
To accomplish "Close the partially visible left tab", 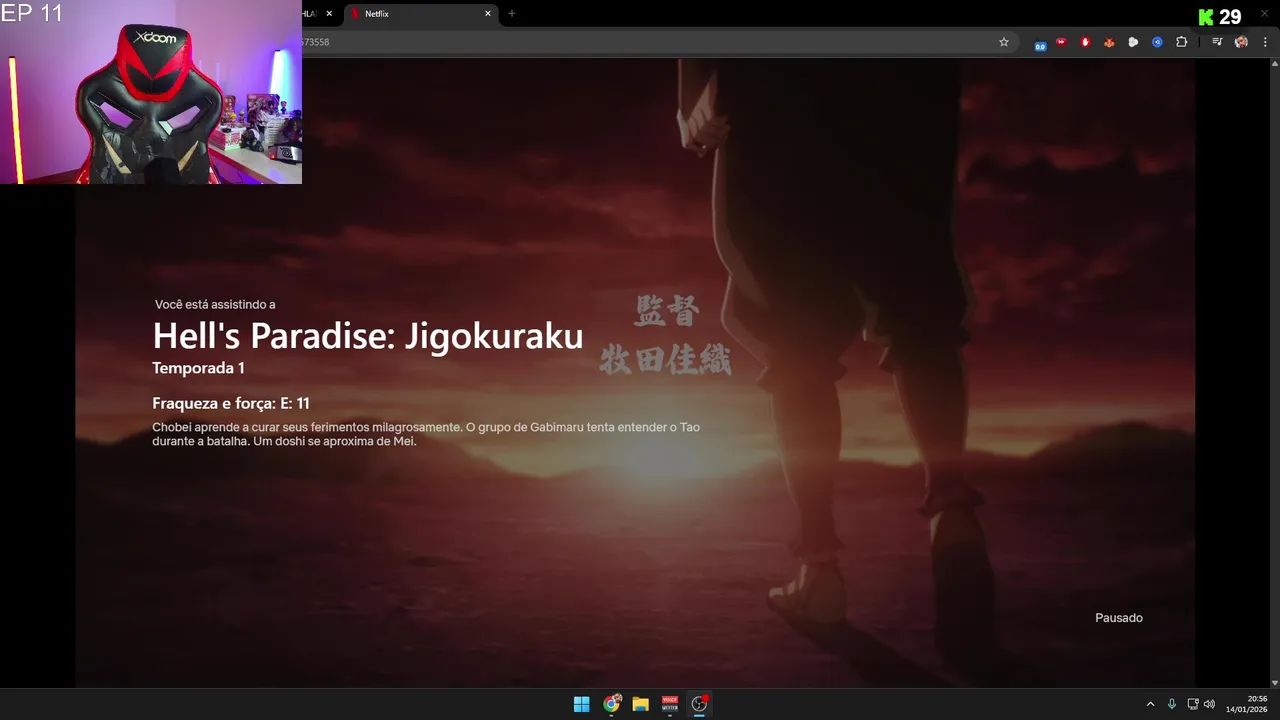I will coord(329,14).
